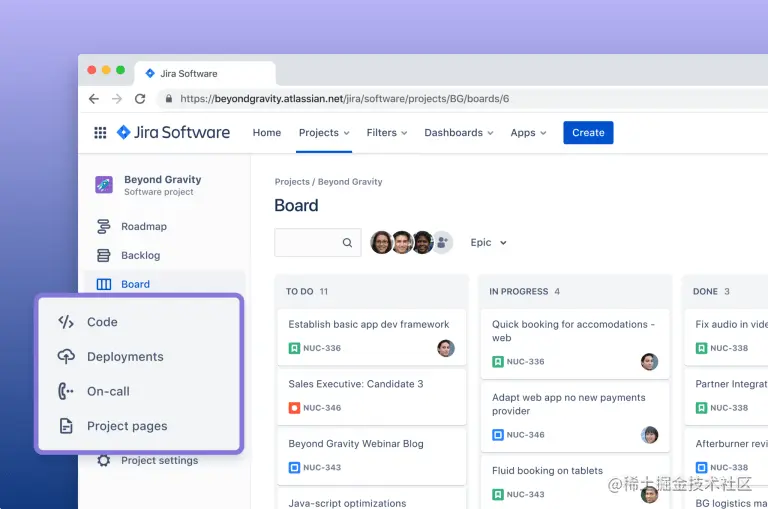Click the Code brackets icon
The width and height of the screenshot is (768, 509).
(x=66, y=322)
